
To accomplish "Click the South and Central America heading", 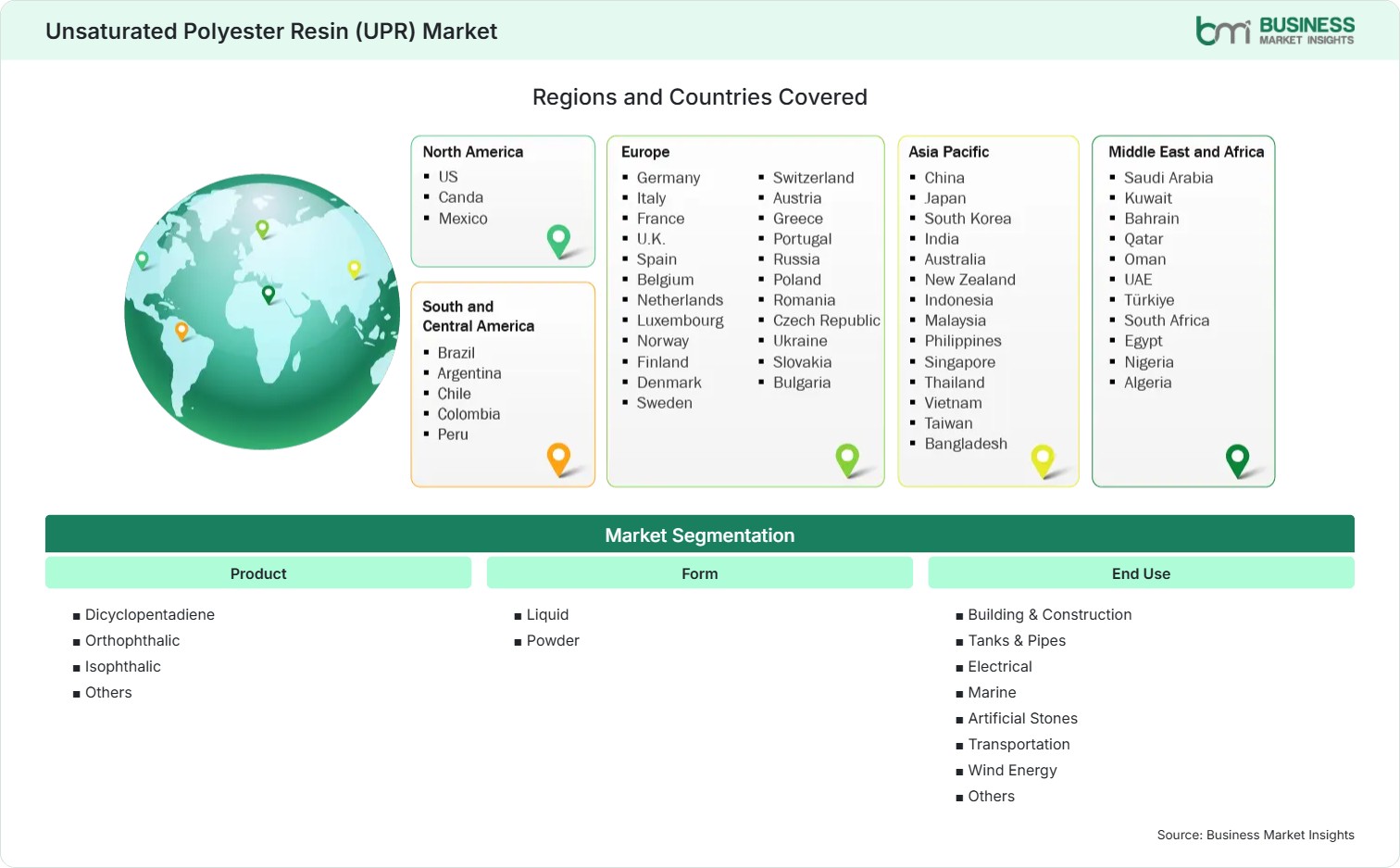I will click(x=478, y=316).
